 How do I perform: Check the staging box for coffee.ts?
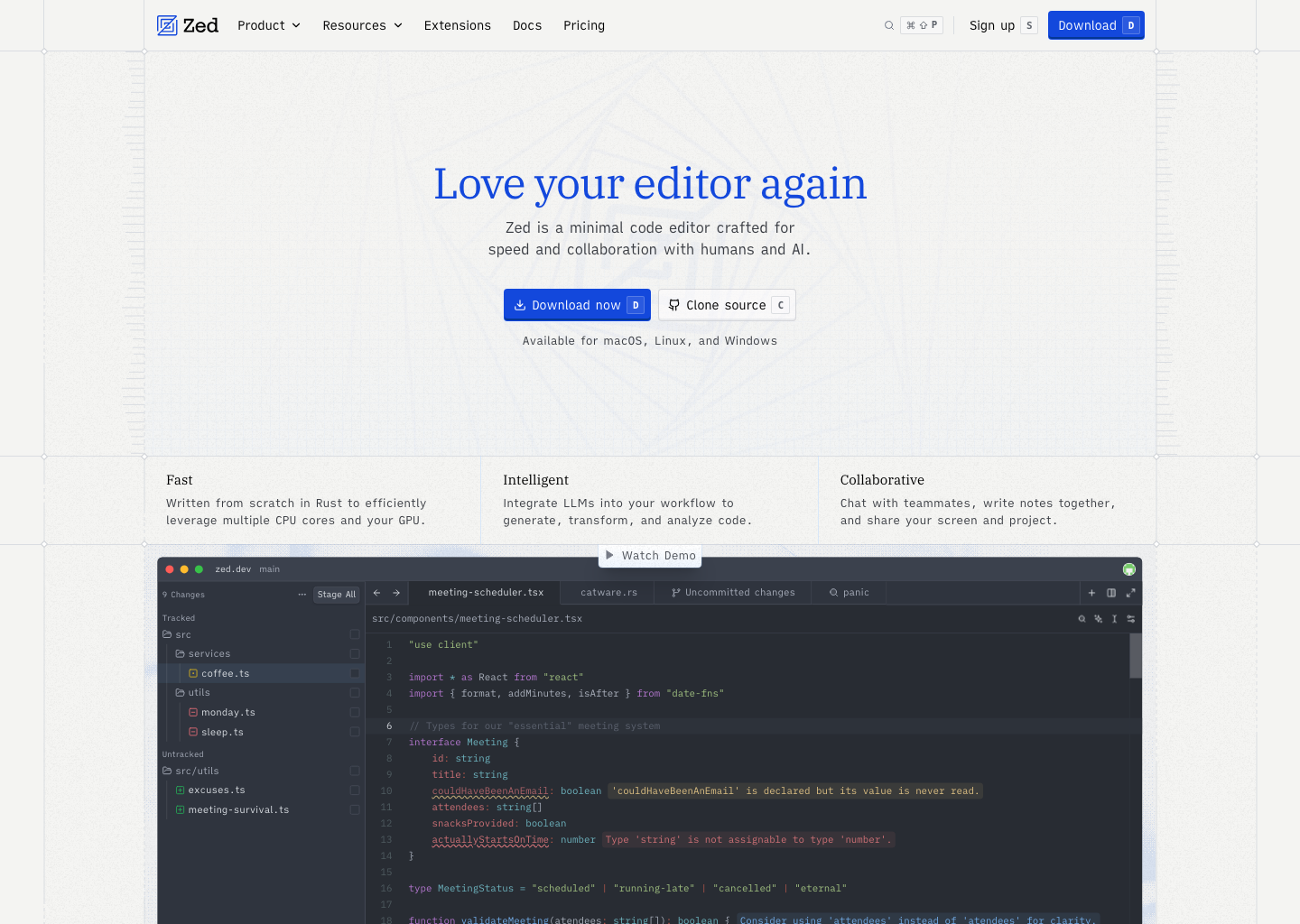pyautogui.click(x=355, y=673)
